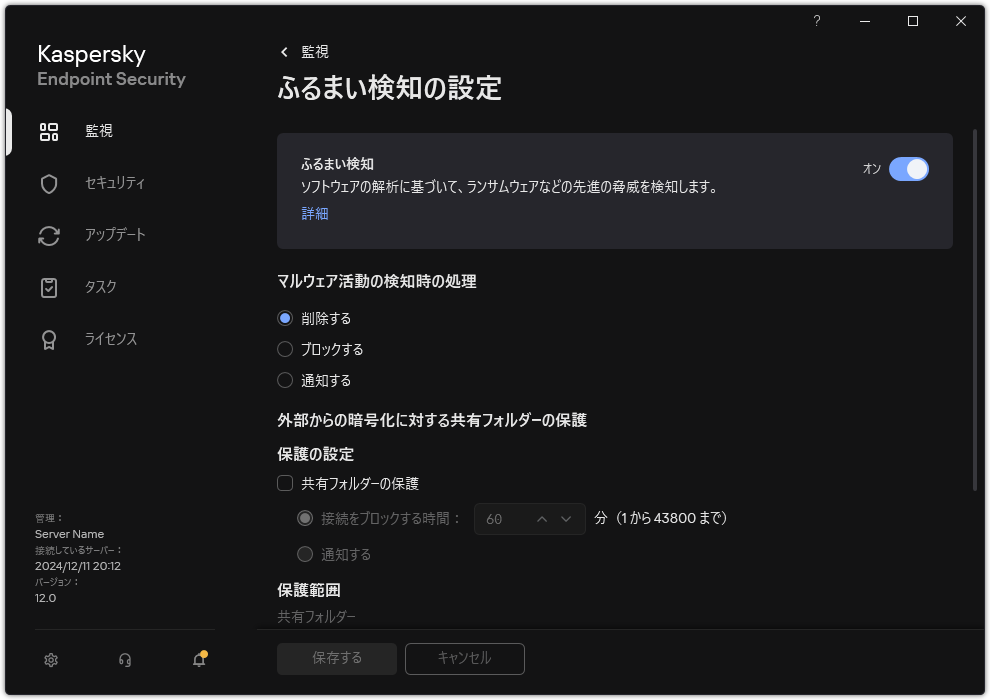Open the 詳細 link for behavior detection

314,213
